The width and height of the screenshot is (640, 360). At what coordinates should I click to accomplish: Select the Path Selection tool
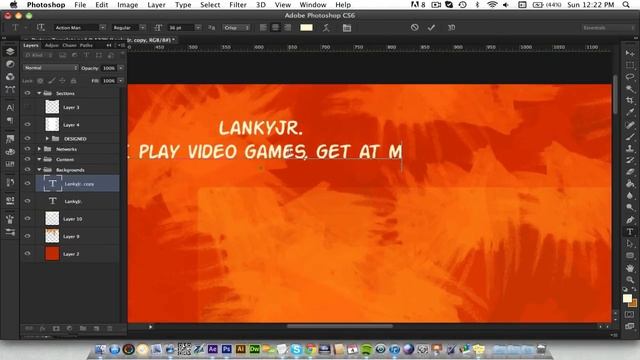630,244
